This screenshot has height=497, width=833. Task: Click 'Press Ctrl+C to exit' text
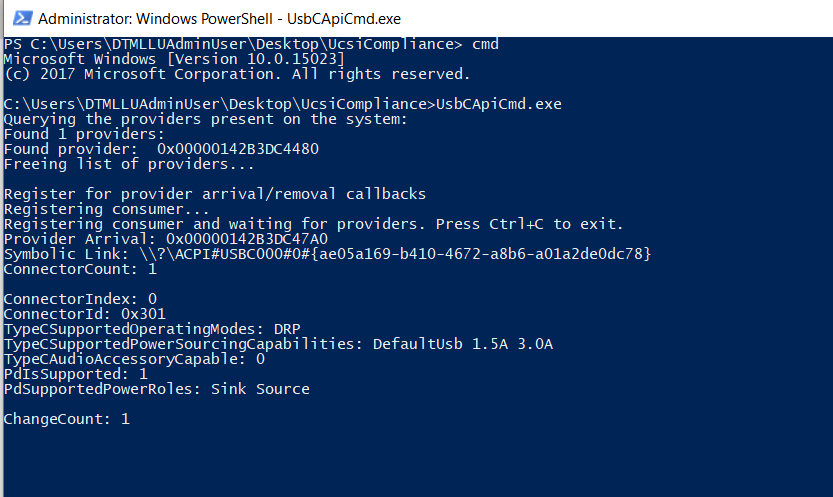(529, 224)
